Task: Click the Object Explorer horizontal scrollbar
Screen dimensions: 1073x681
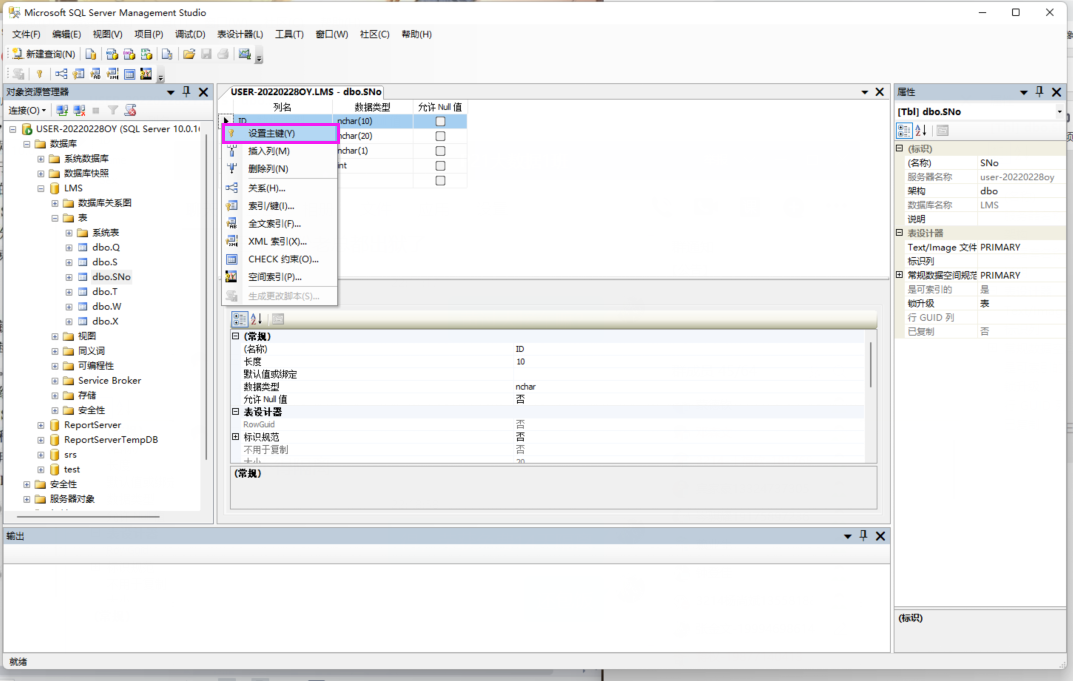Action: tap(88, 516)
